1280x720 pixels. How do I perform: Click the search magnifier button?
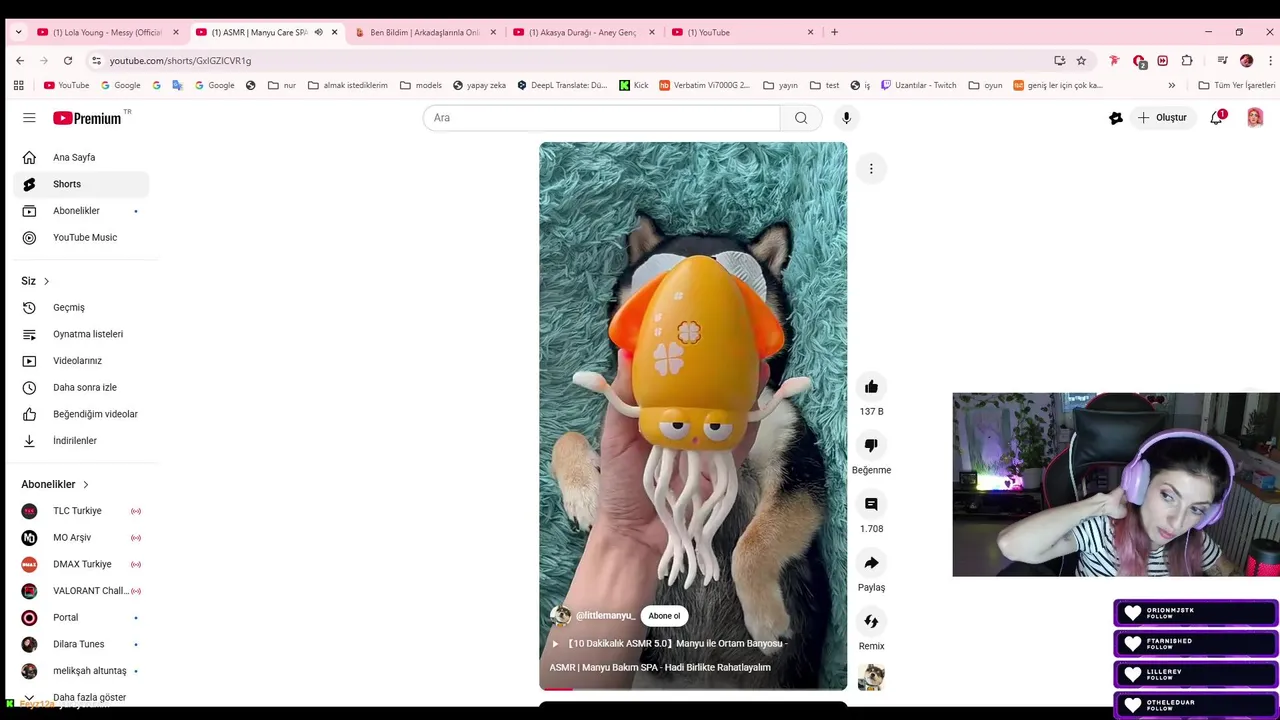point(801,118)
